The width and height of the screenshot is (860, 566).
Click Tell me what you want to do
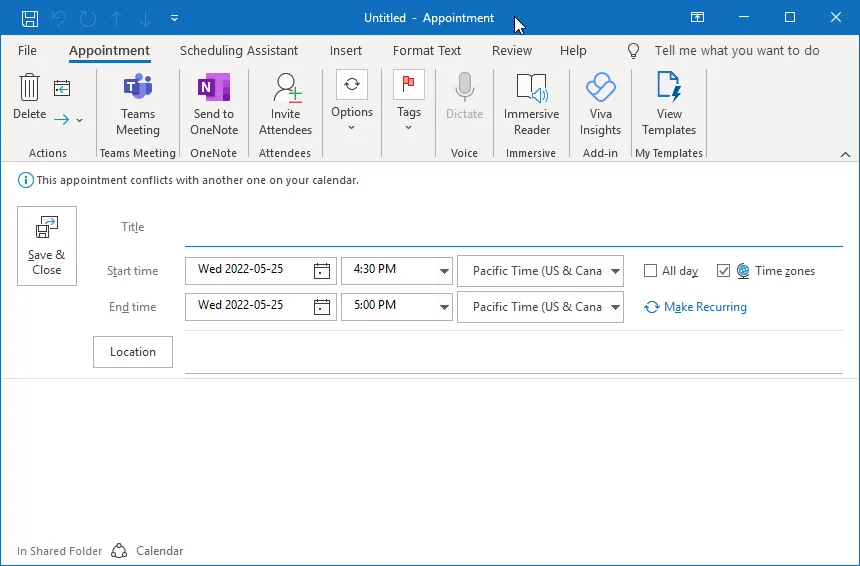[737, 50]
